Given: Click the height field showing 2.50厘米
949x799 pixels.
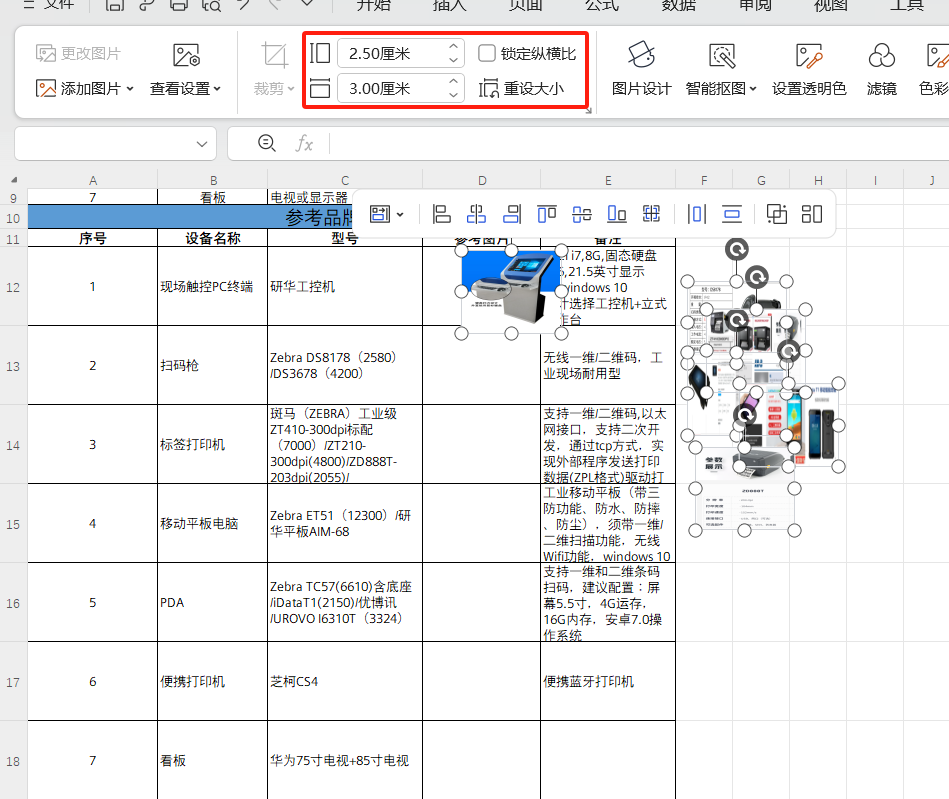Looking at the screenshot, I should [392, 53].
